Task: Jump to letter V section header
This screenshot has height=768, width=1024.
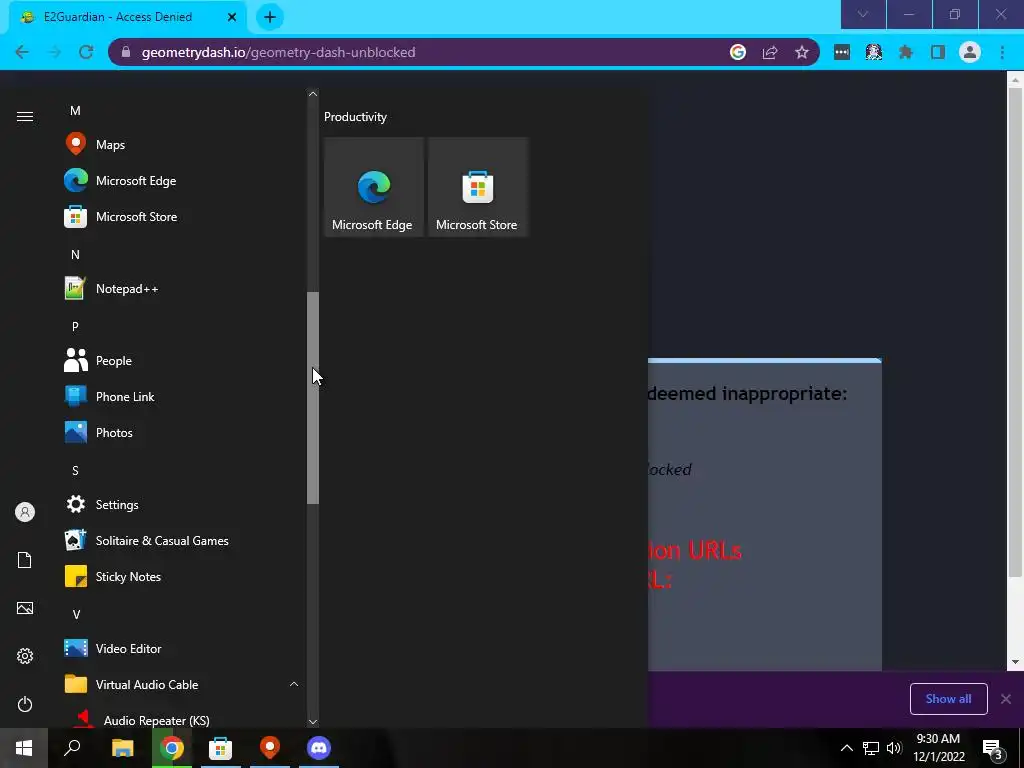Action: (x=76, y=615)
